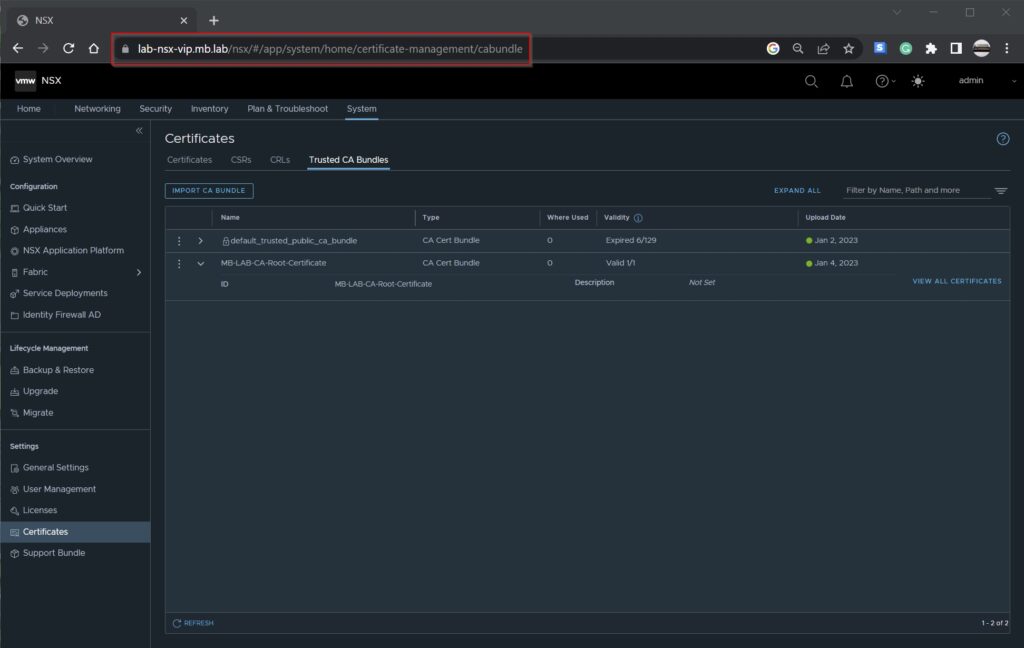
Task: Click the View All Certificates link
Action: pyautogui.click(x=956, y=282)
